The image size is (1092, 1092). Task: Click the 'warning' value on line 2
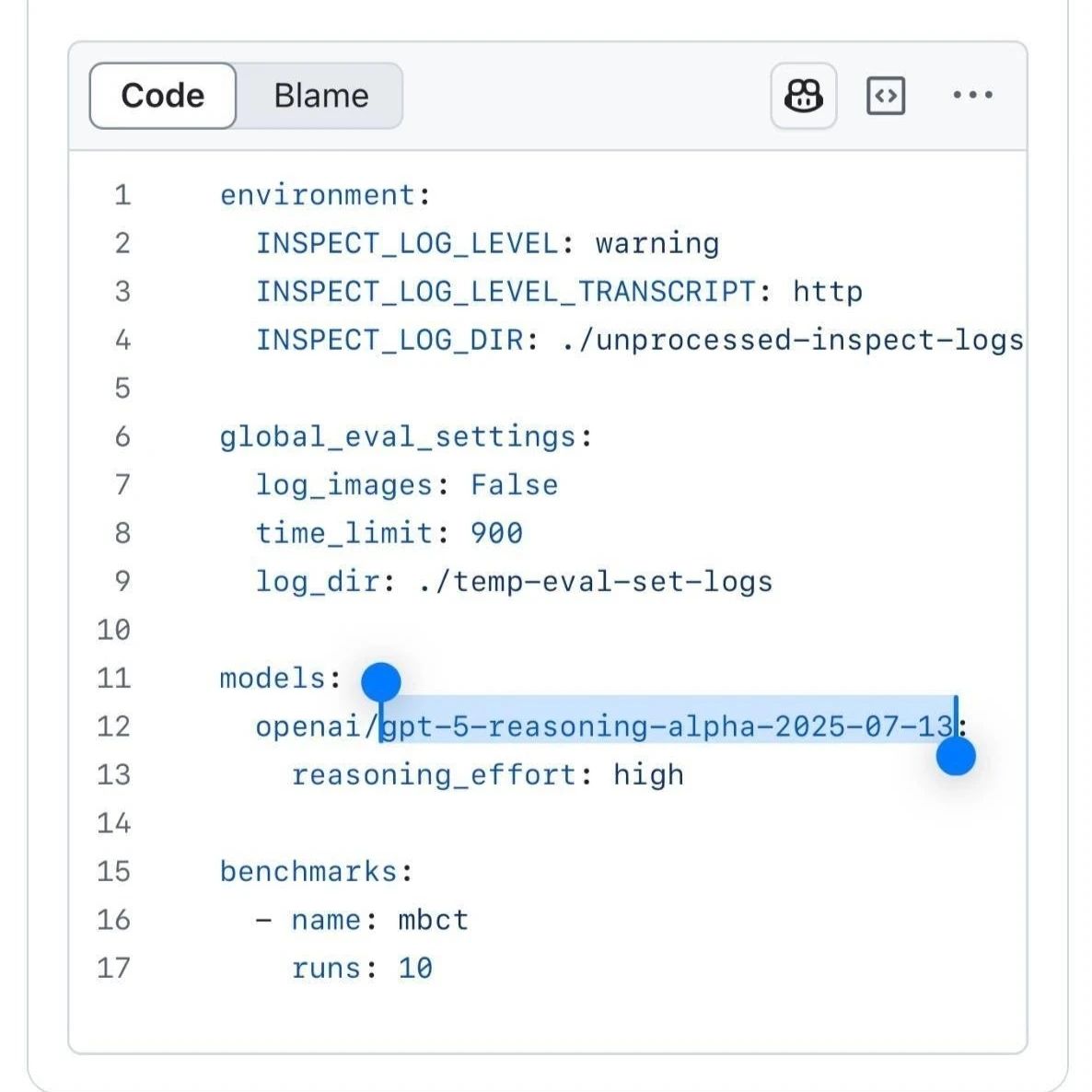coord(657,244)
